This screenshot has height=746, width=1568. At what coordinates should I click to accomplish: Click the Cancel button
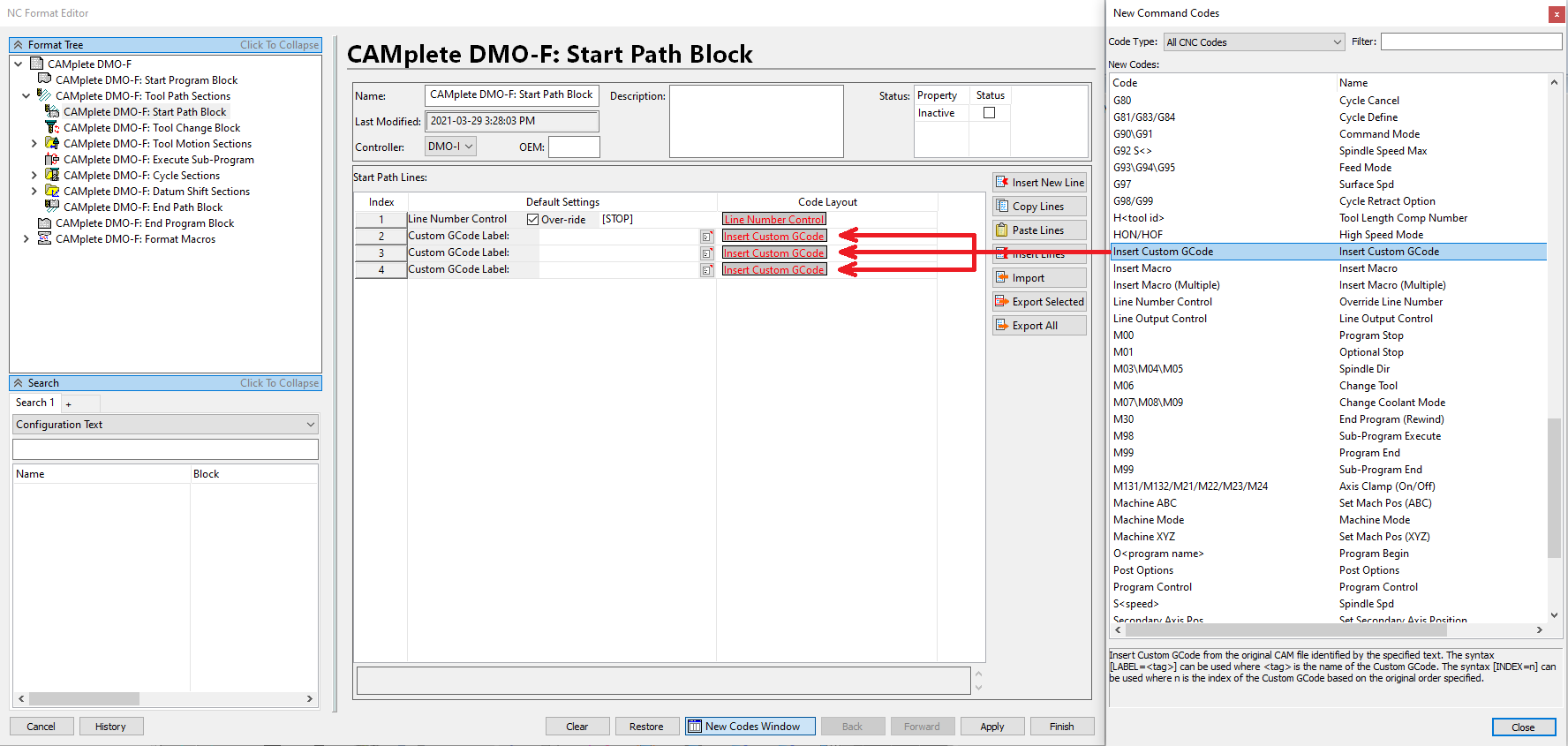[x=41, y=727]
